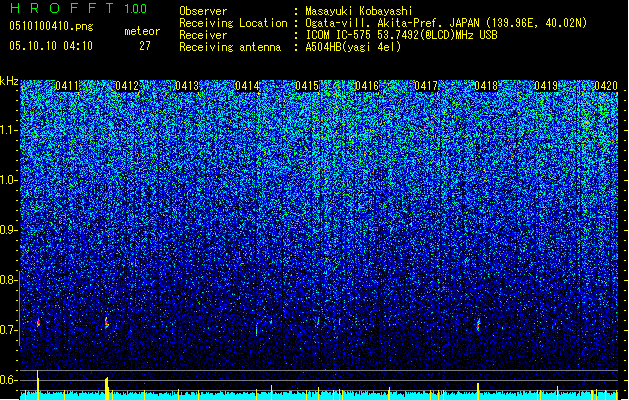Click the 0.9 kHz axis tick label
629x400 pixels.
tap(7, 230)
